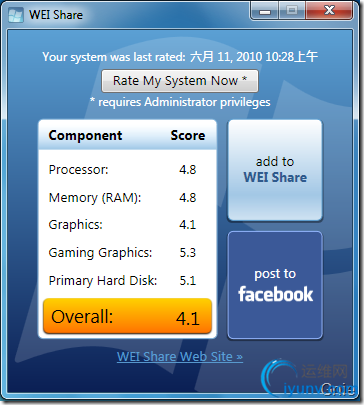Post score to Facebook
364x405 pixels.
point(275,285)
